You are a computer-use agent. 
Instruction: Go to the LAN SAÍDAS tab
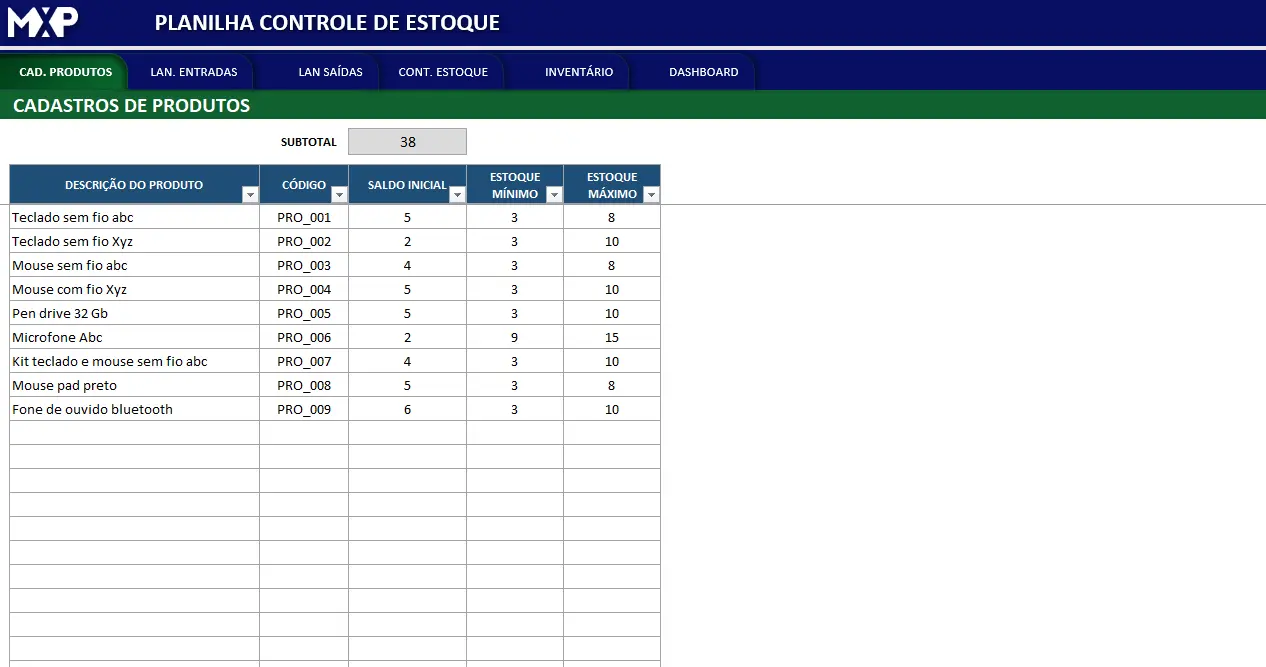330,72
